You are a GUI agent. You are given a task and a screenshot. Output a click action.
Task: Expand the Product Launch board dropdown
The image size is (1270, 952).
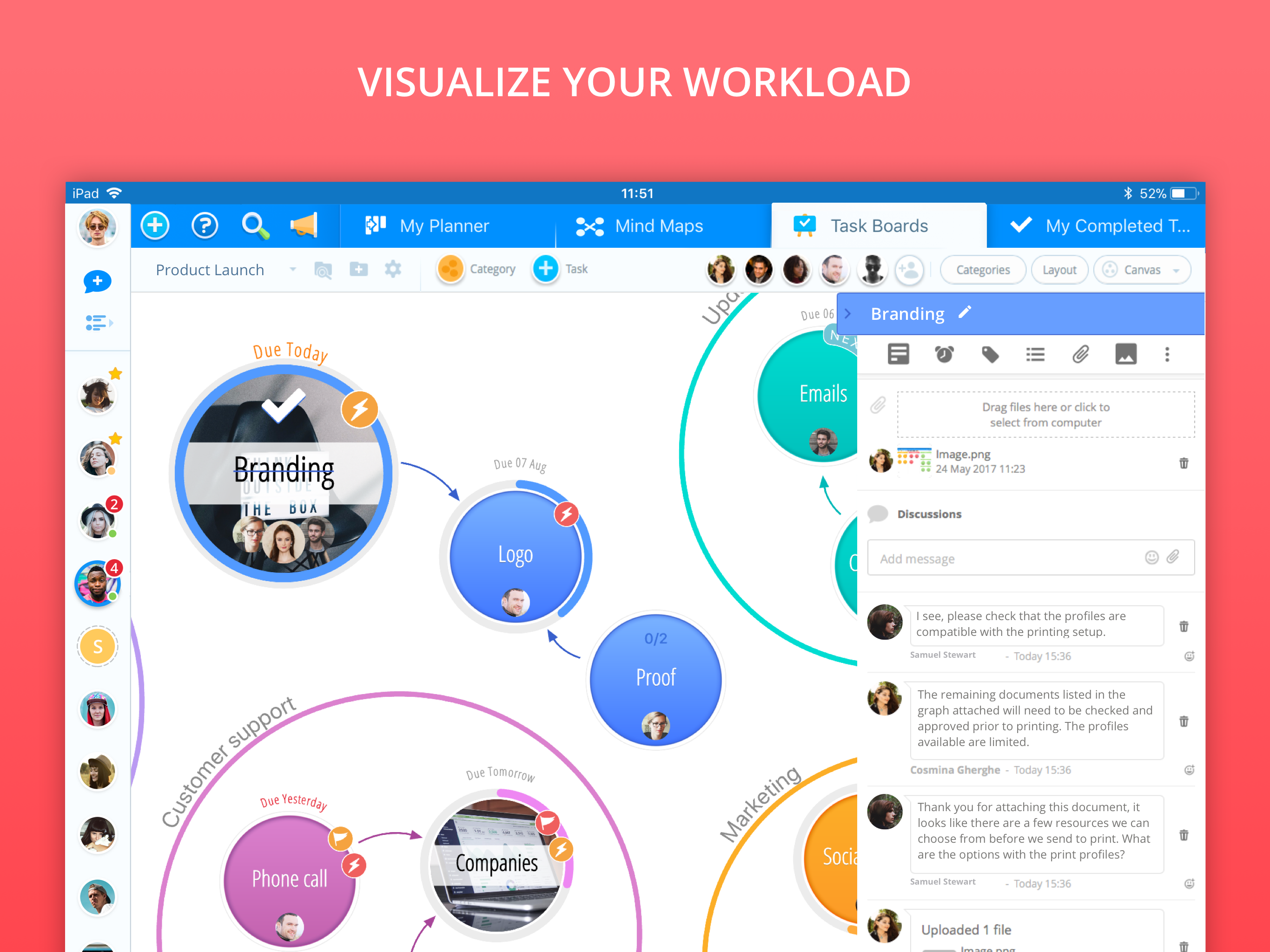click(293, 269)
